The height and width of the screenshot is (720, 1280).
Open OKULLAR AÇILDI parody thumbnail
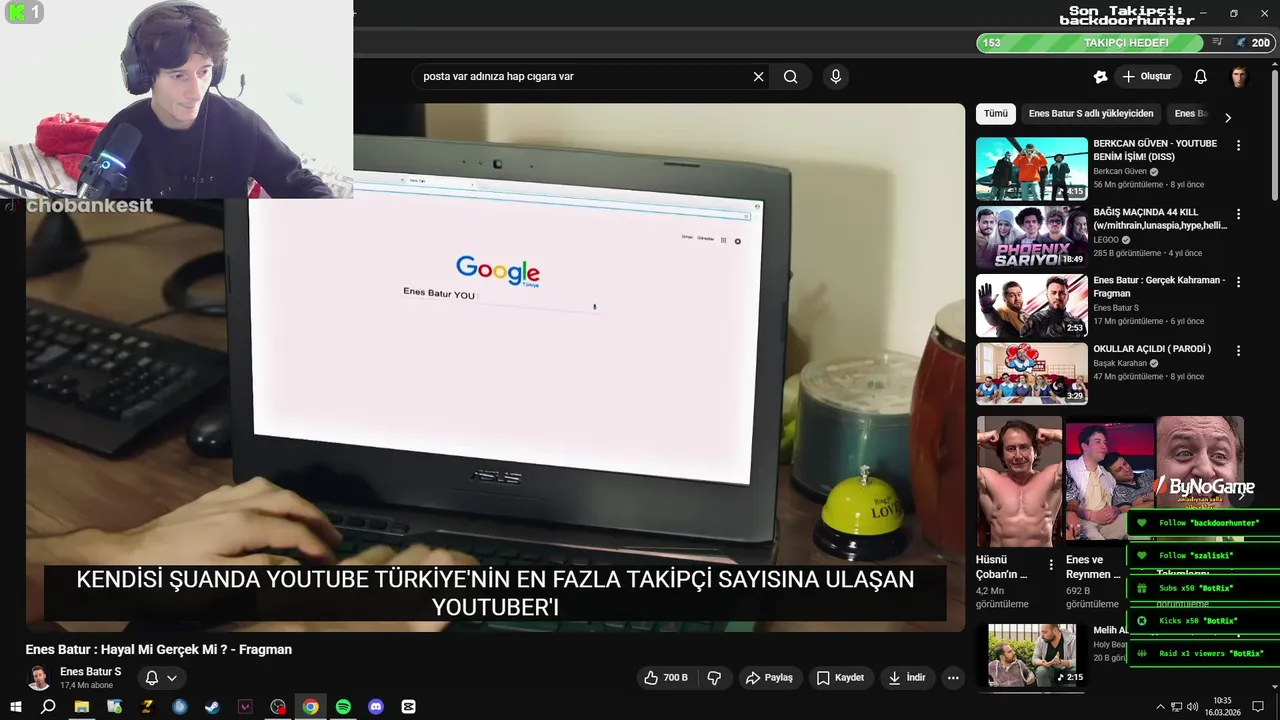[1032, 374]
